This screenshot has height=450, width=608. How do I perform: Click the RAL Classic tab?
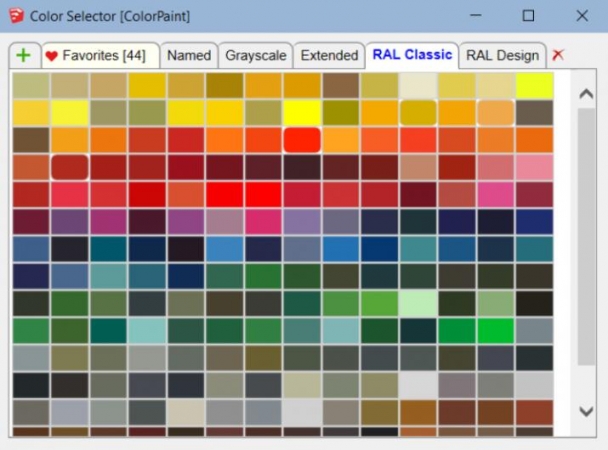(412, 55)
